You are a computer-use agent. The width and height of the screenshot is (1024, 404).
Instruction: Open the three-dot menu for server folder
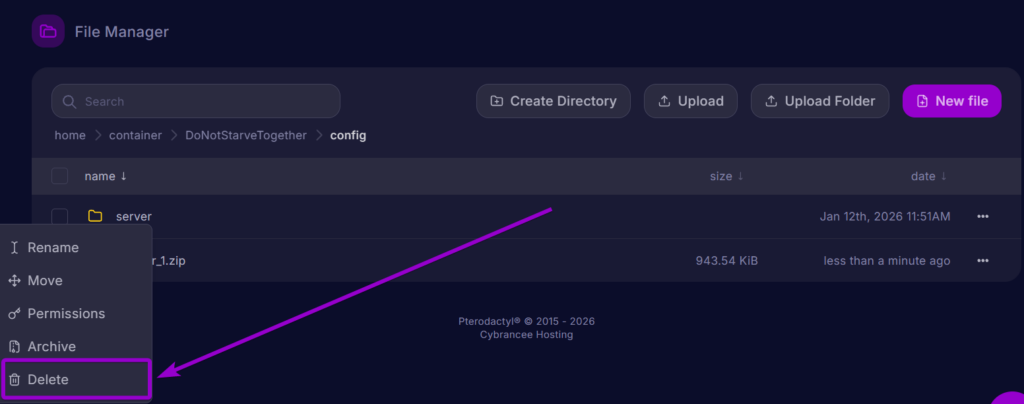[983, 216]
